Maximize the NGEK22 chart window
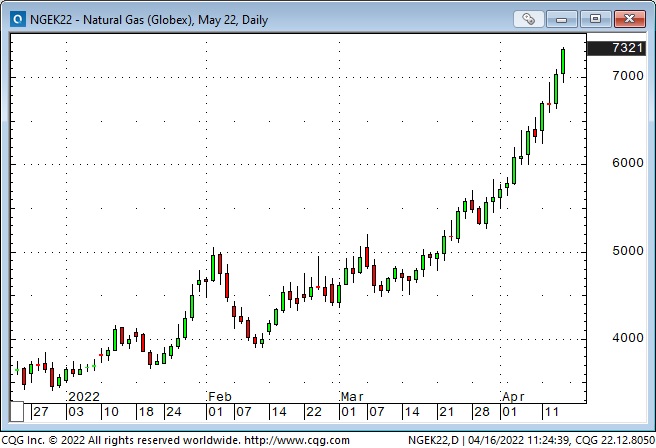 (595, 19)
